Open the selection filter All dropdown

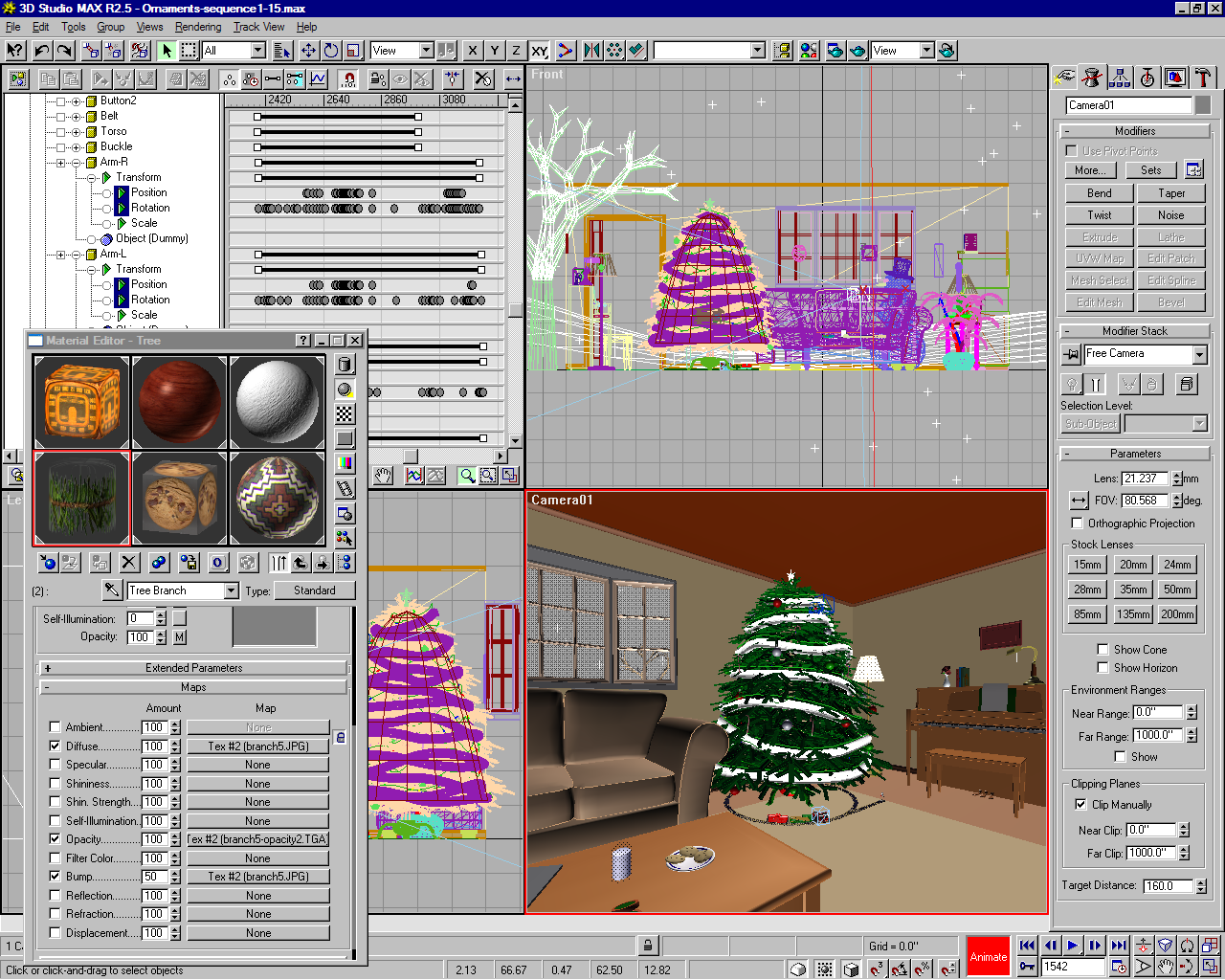click(x=258, y=51)
